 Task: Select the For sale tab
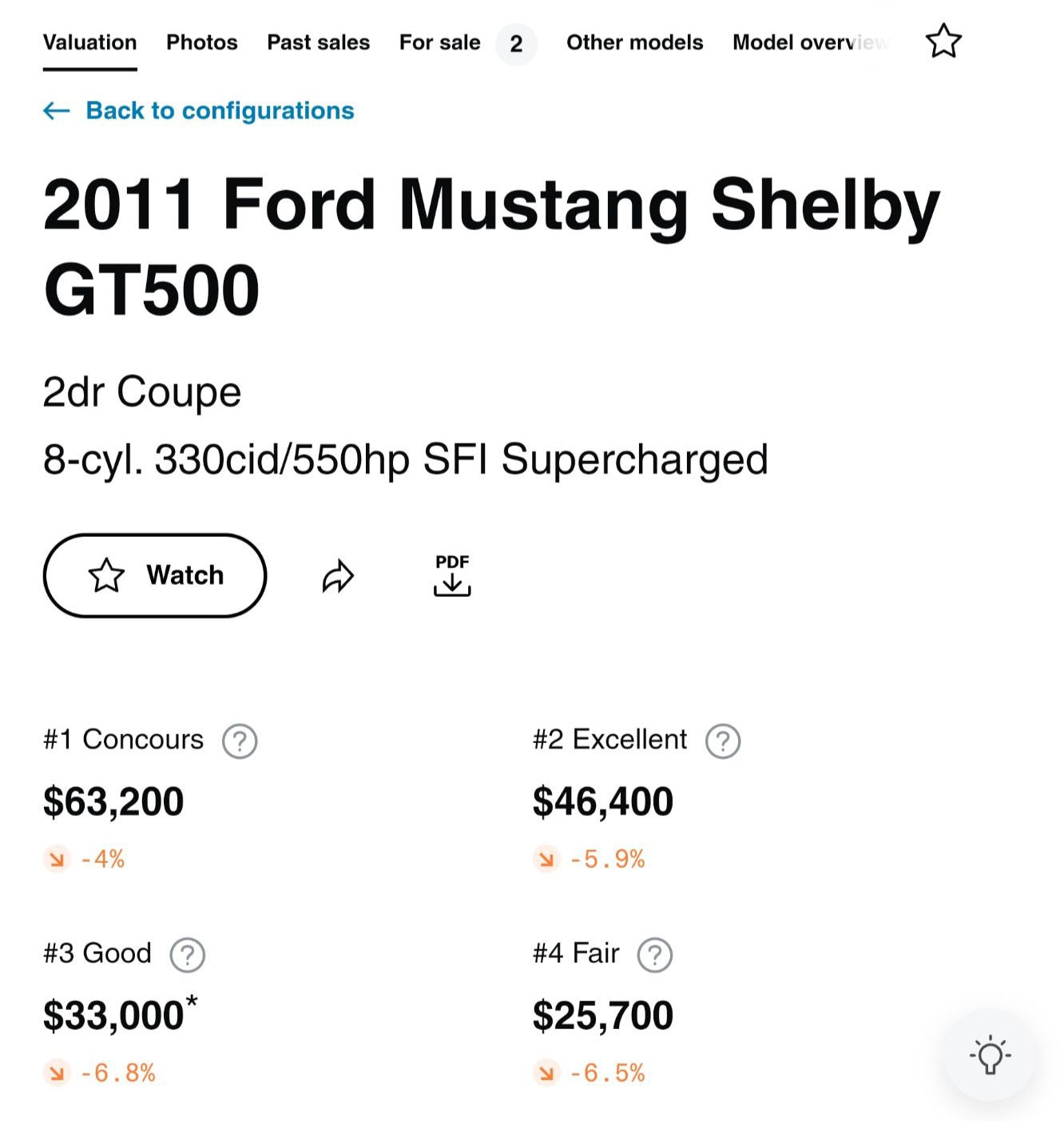coord(439,42)
